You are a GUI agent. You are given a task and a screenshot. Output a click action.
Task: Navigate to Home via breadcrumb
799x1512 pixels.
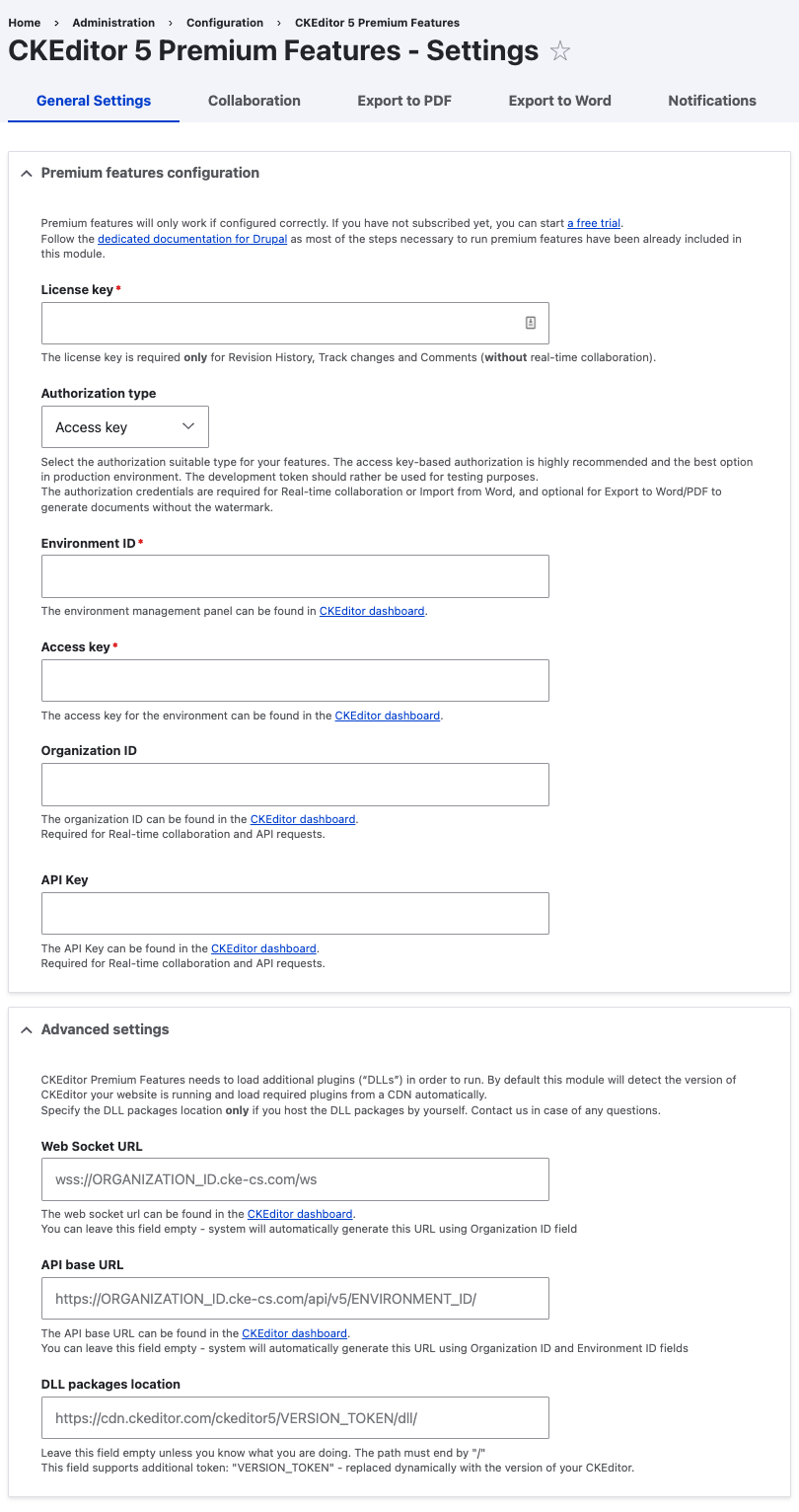tap(24, 22)
